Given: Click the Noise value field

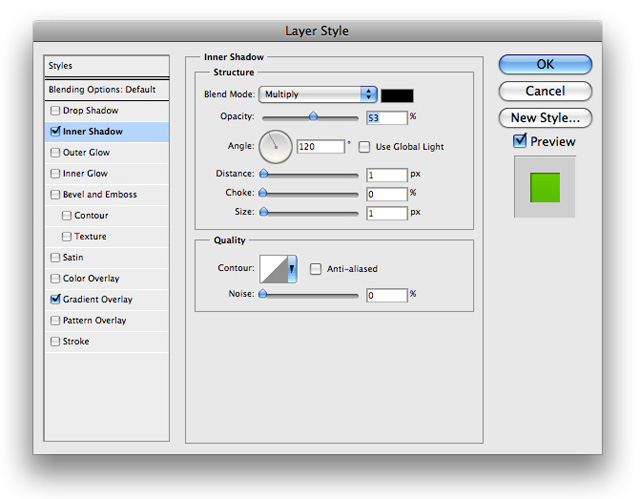Looking at the screenshot, I should point(387,295).
